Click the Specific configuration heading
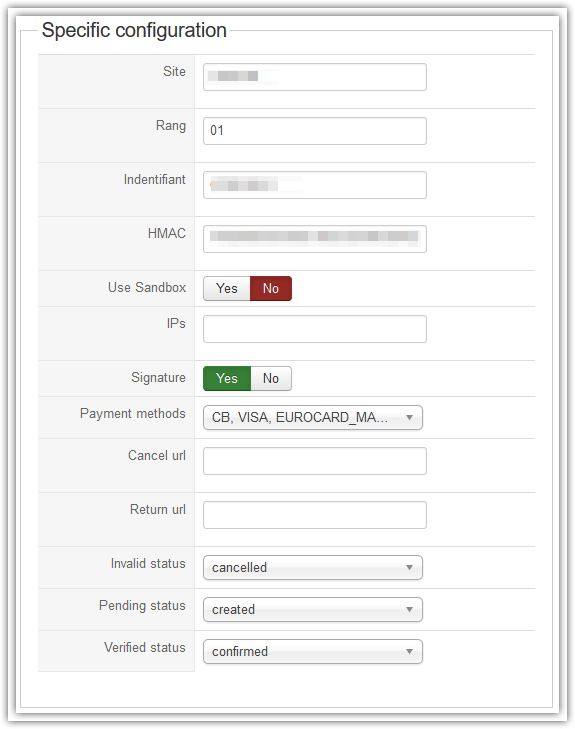The height and width of the screenshot is (729, 575). tap(134, 31)
